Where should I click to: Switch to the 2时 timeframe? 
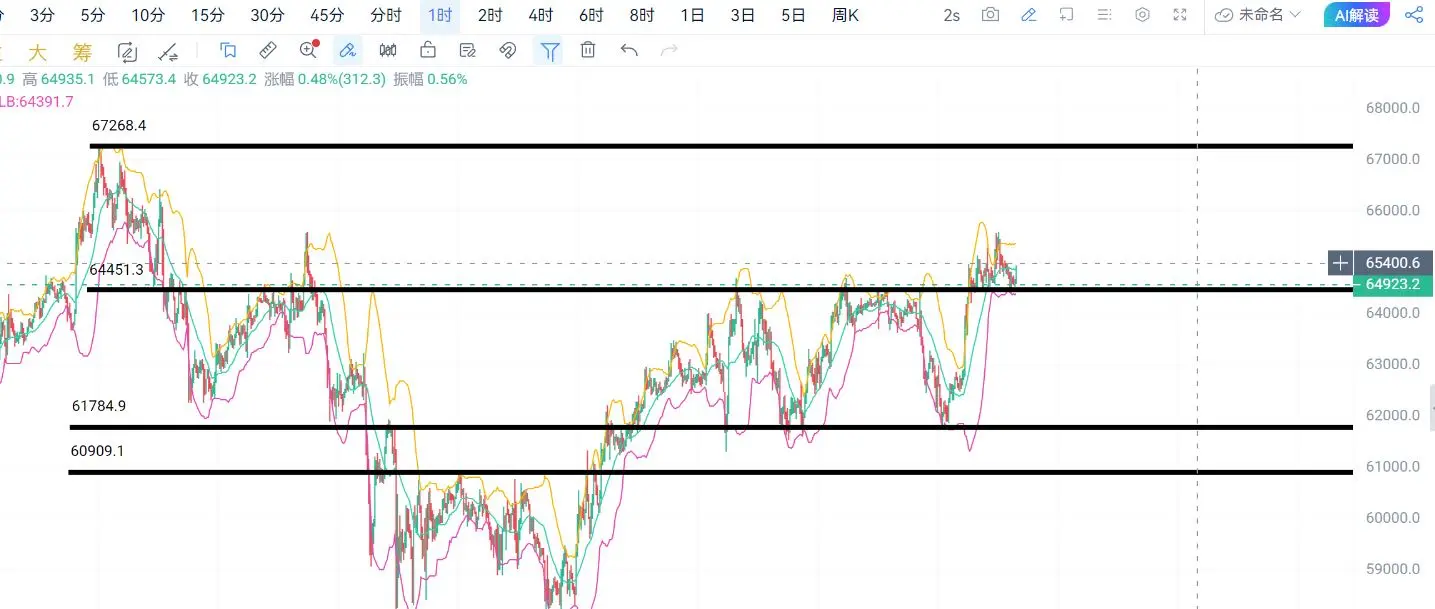tap(490, 15)
